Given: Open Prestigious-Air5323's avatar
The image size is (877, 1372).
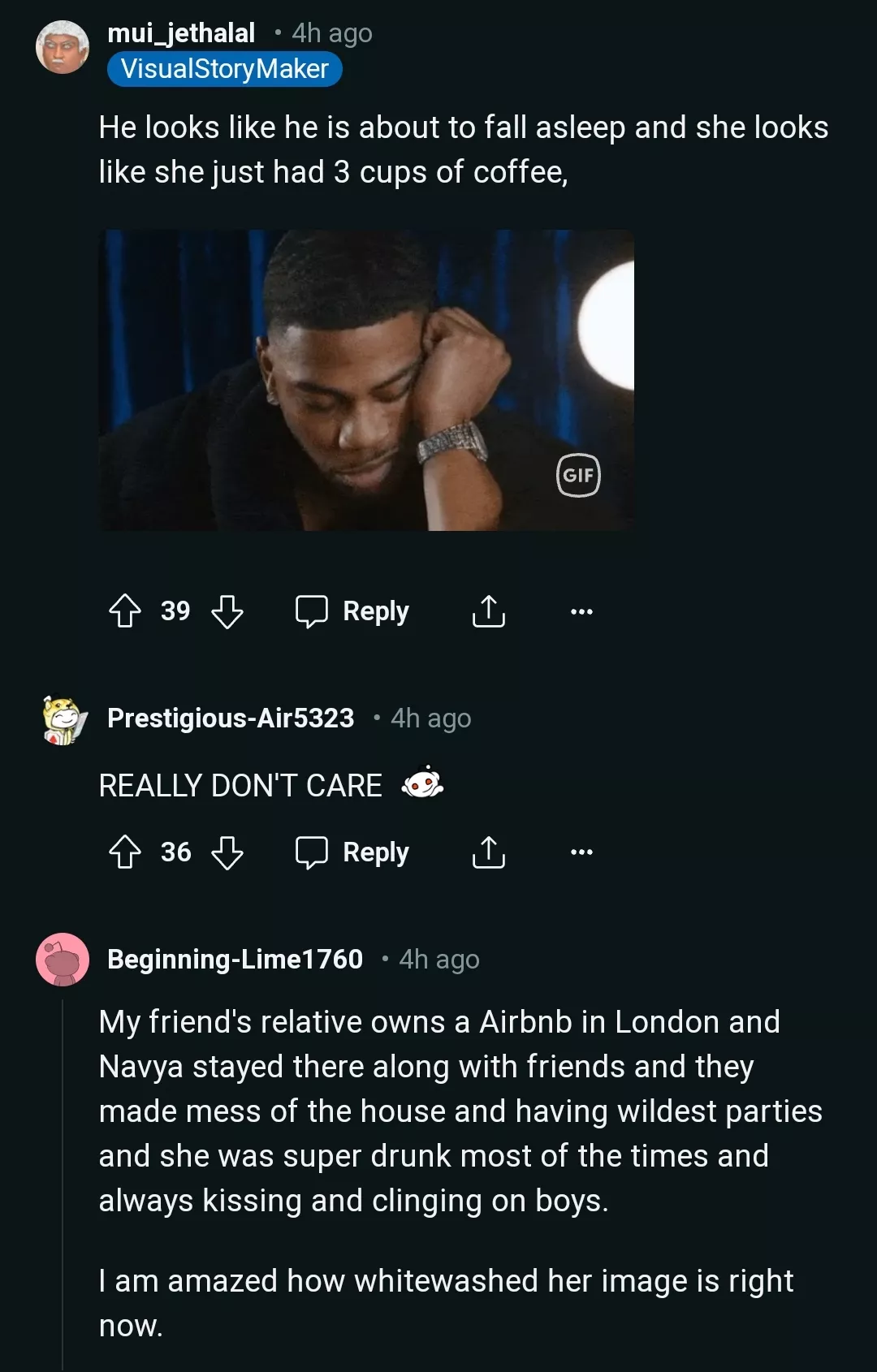Looking at the screenshot, I should [63, 719].
